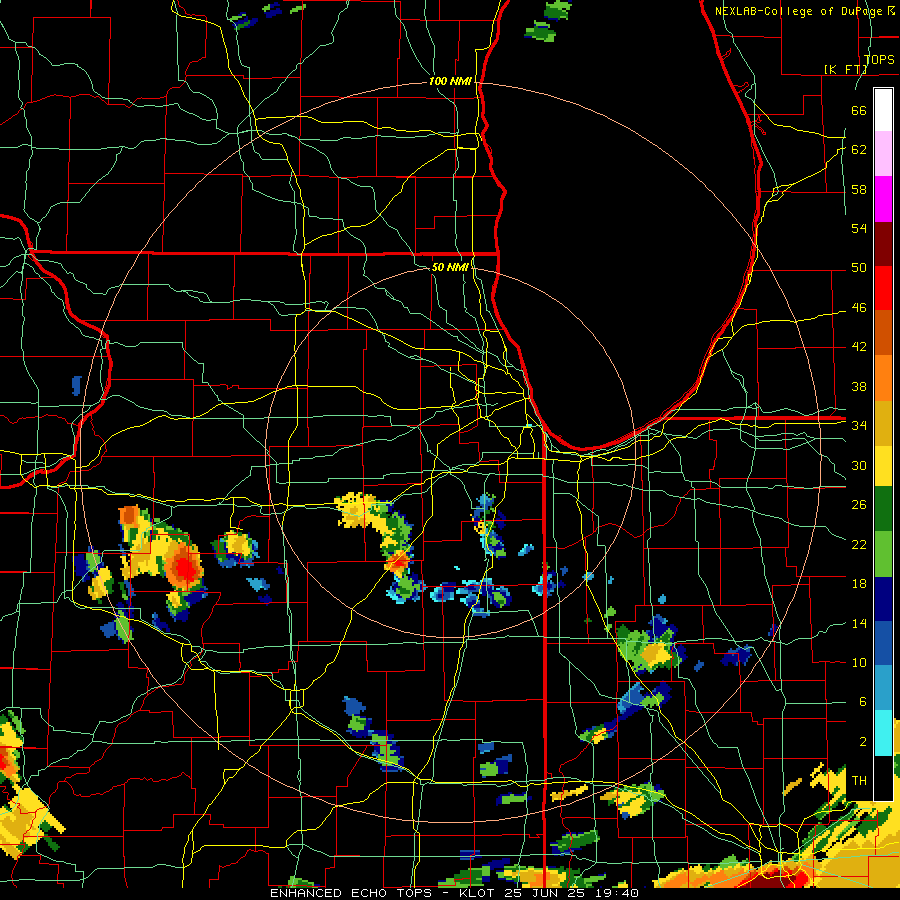Click the 58 value on the legend
900x900 pixels.
point(859,189)
